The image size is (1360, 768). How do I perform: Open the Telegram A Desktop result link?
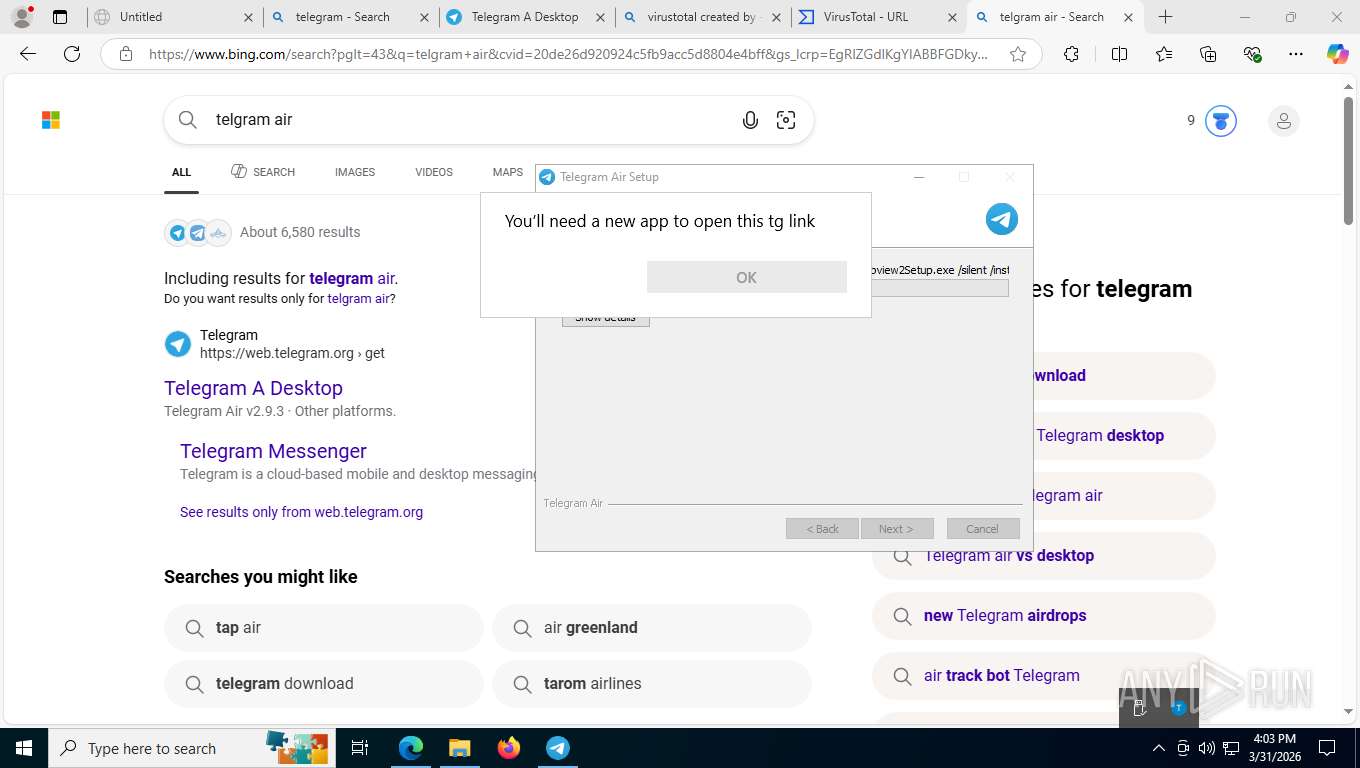point(253,388)
